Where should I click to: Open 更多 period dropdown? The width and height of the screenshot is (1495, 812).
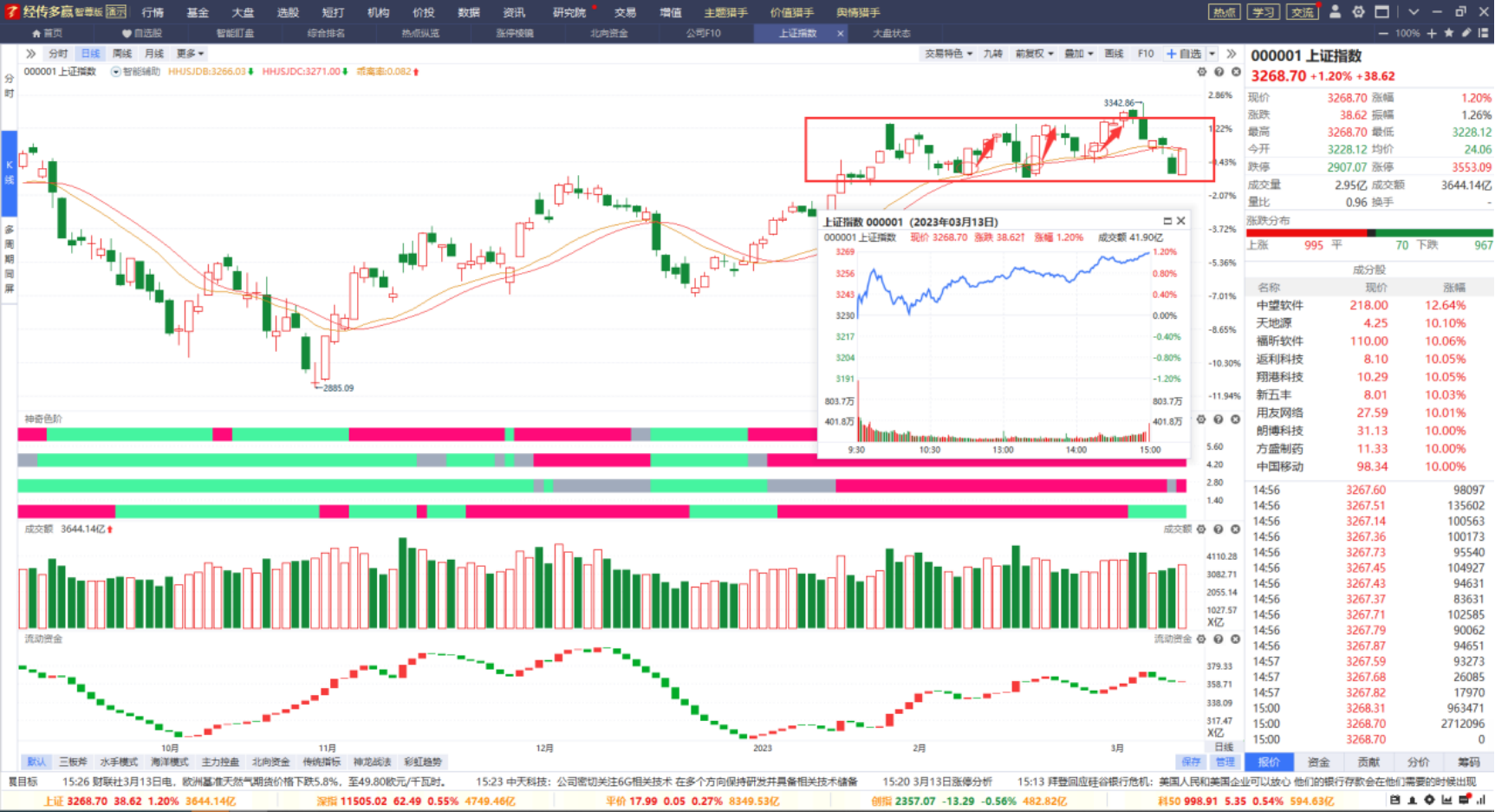coord(190,54)
